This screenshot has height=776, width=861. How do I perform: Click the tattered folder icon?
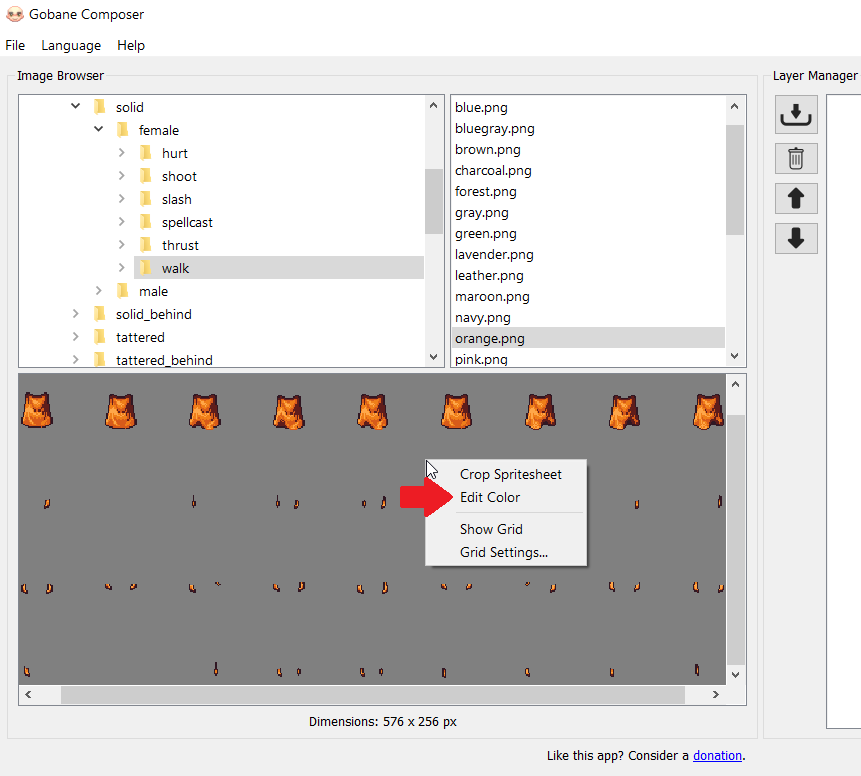coord(99,337)
